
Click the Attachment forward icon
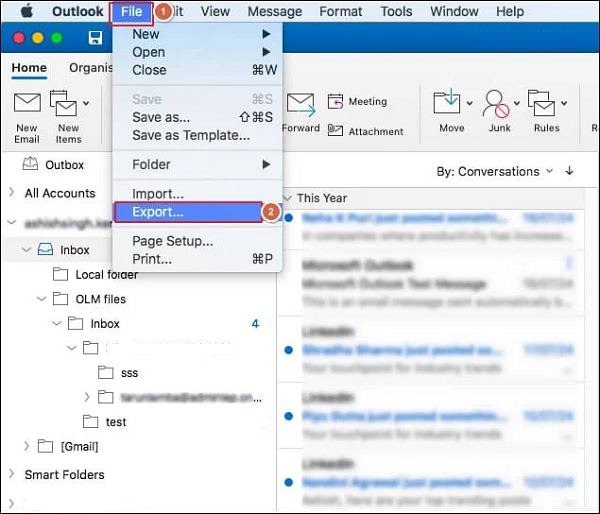(x=335, y=131)
